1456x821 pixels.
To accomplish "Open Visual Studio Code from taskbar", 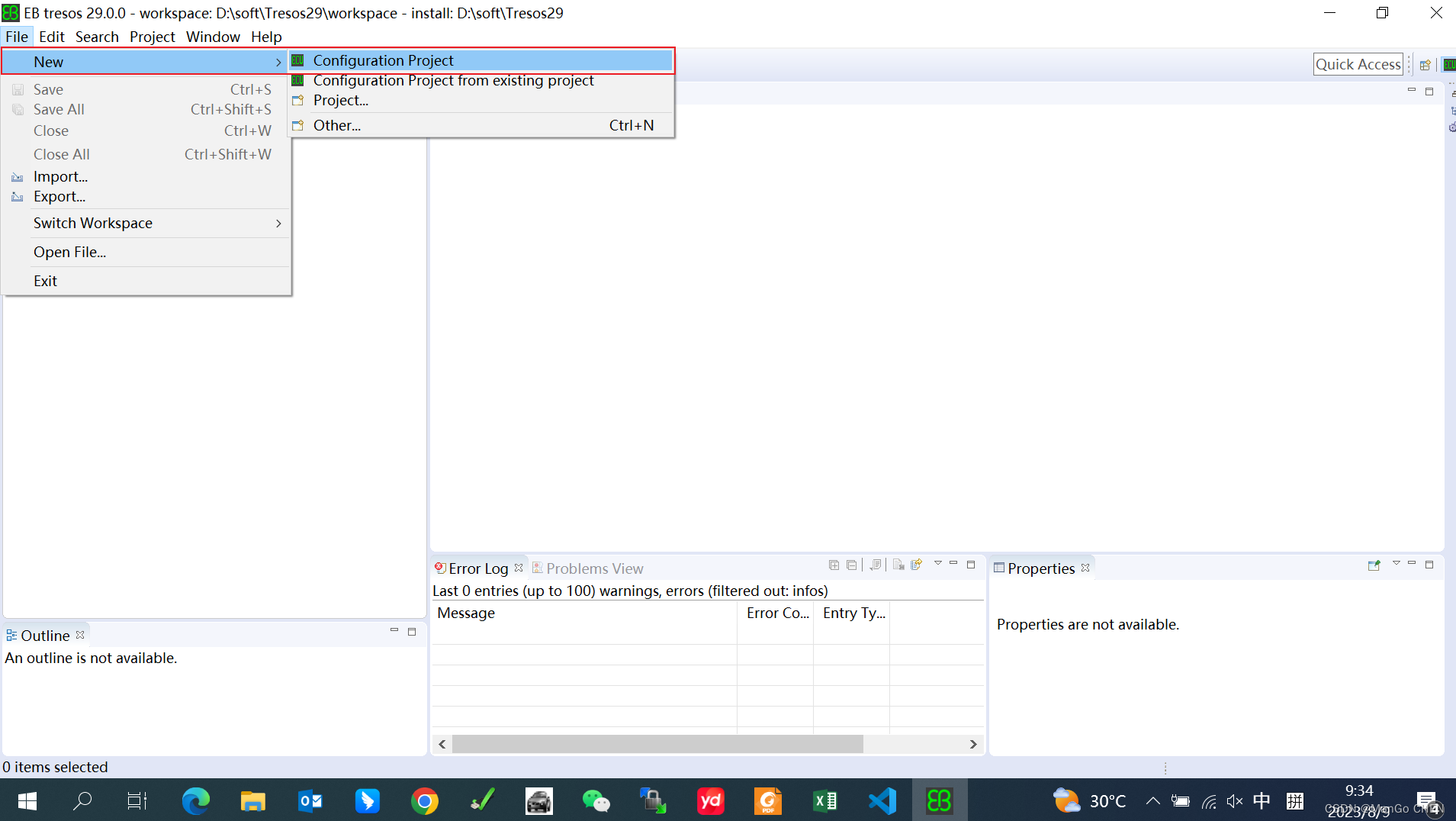I will [882, 800].
